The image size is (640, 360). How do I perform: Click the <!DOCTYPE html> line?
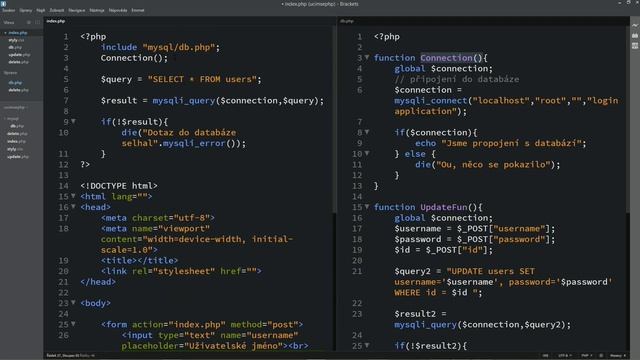click(x=119, y=186)
